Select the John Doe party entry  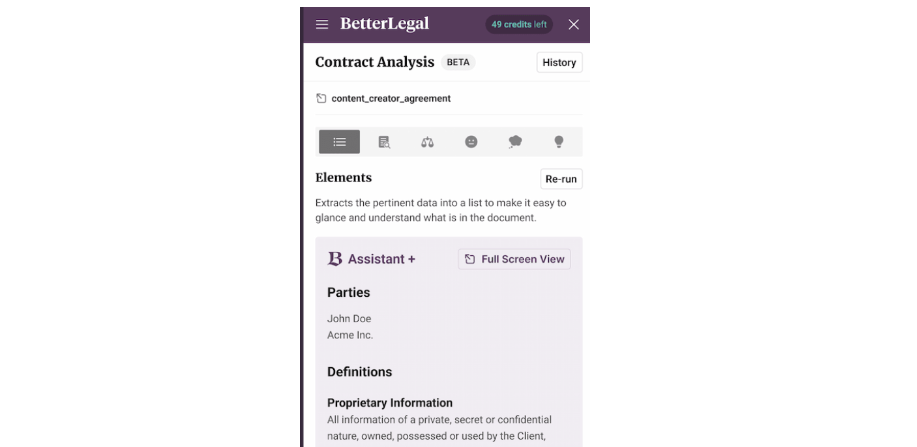(349, 318)
